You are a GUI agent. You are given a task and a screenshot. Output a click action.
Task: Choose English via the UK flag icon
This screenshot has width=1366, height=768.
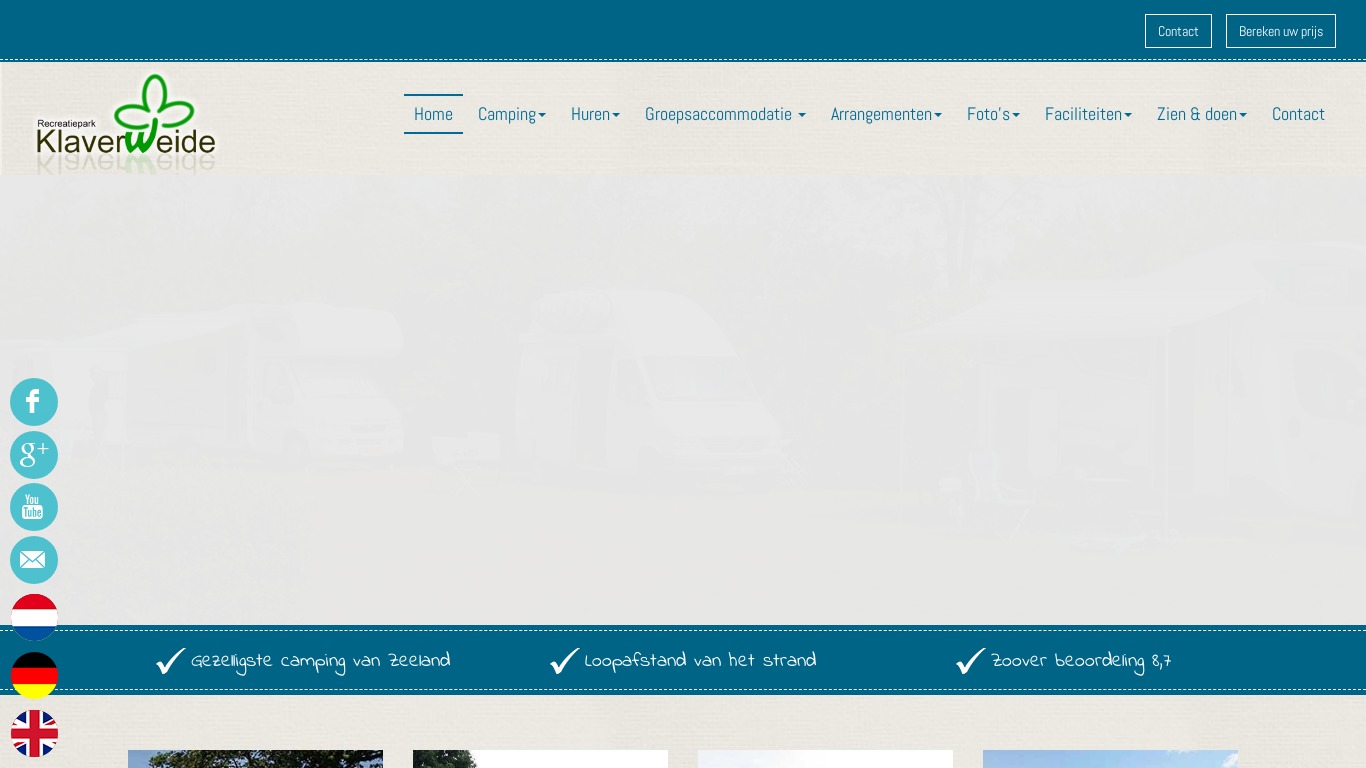34,733
